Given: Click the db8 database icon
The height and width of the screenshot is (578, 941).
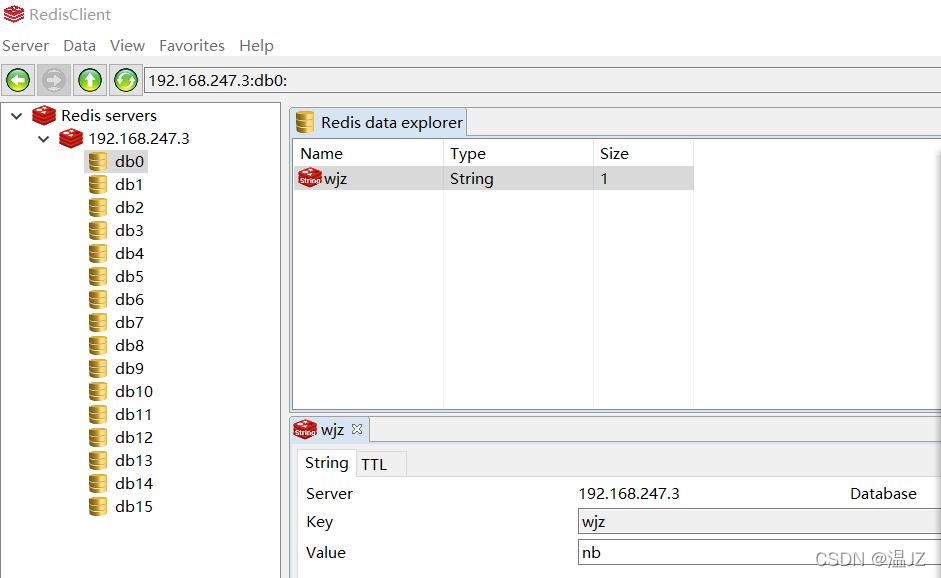Looking at the screenshot, I should 98,345.
